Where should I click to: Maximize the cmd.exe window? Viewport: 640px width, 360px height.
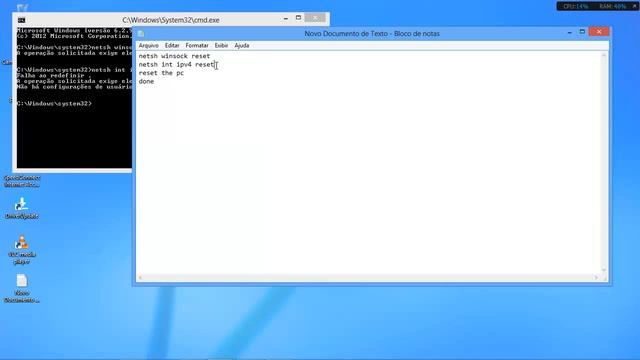click(298, 18)
